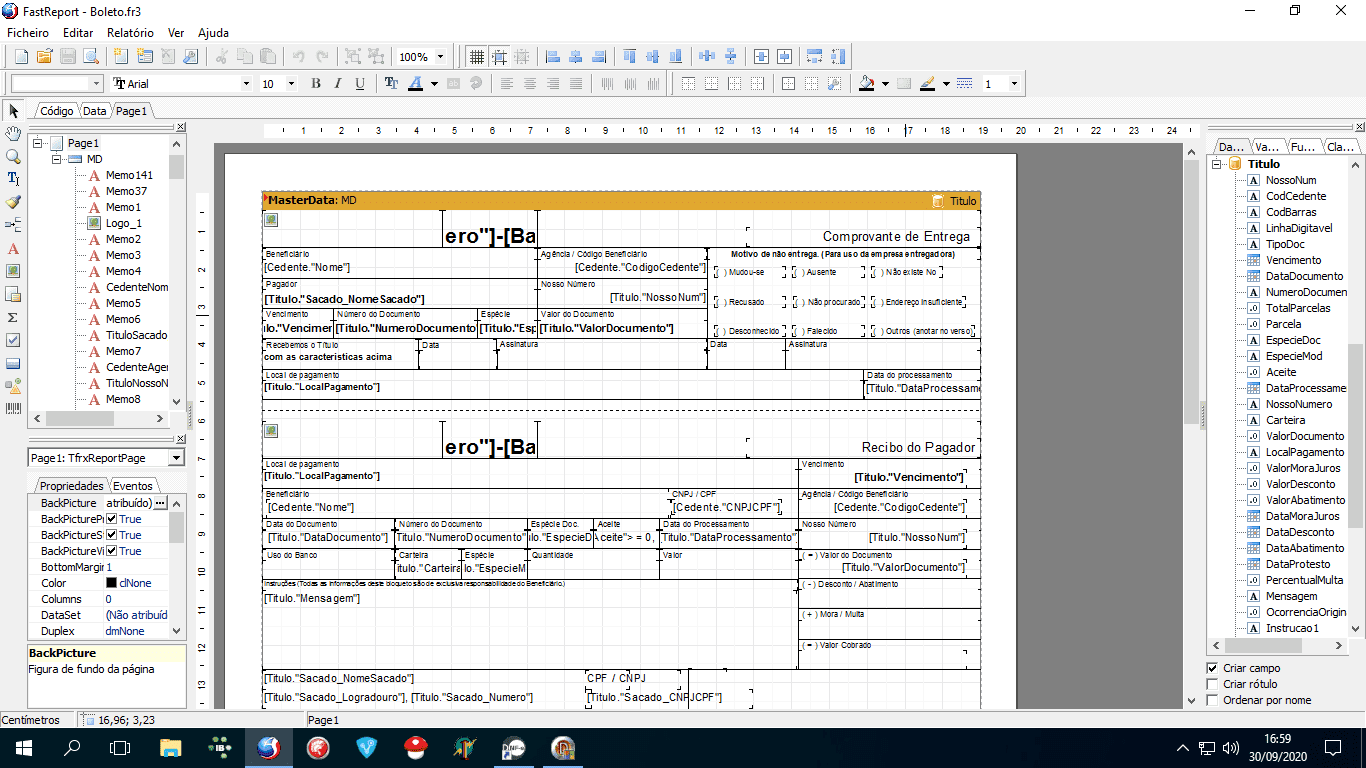Toggle Show grid icon
Screen dimensions: 1366x768
(x=477, y=57)
